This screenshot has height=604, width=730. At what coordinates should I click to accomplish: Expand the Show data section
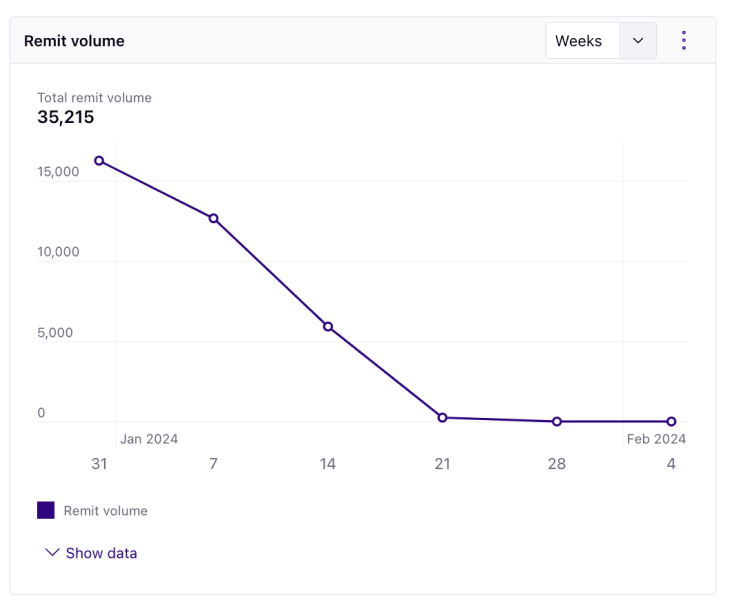[x=91, y=553]
